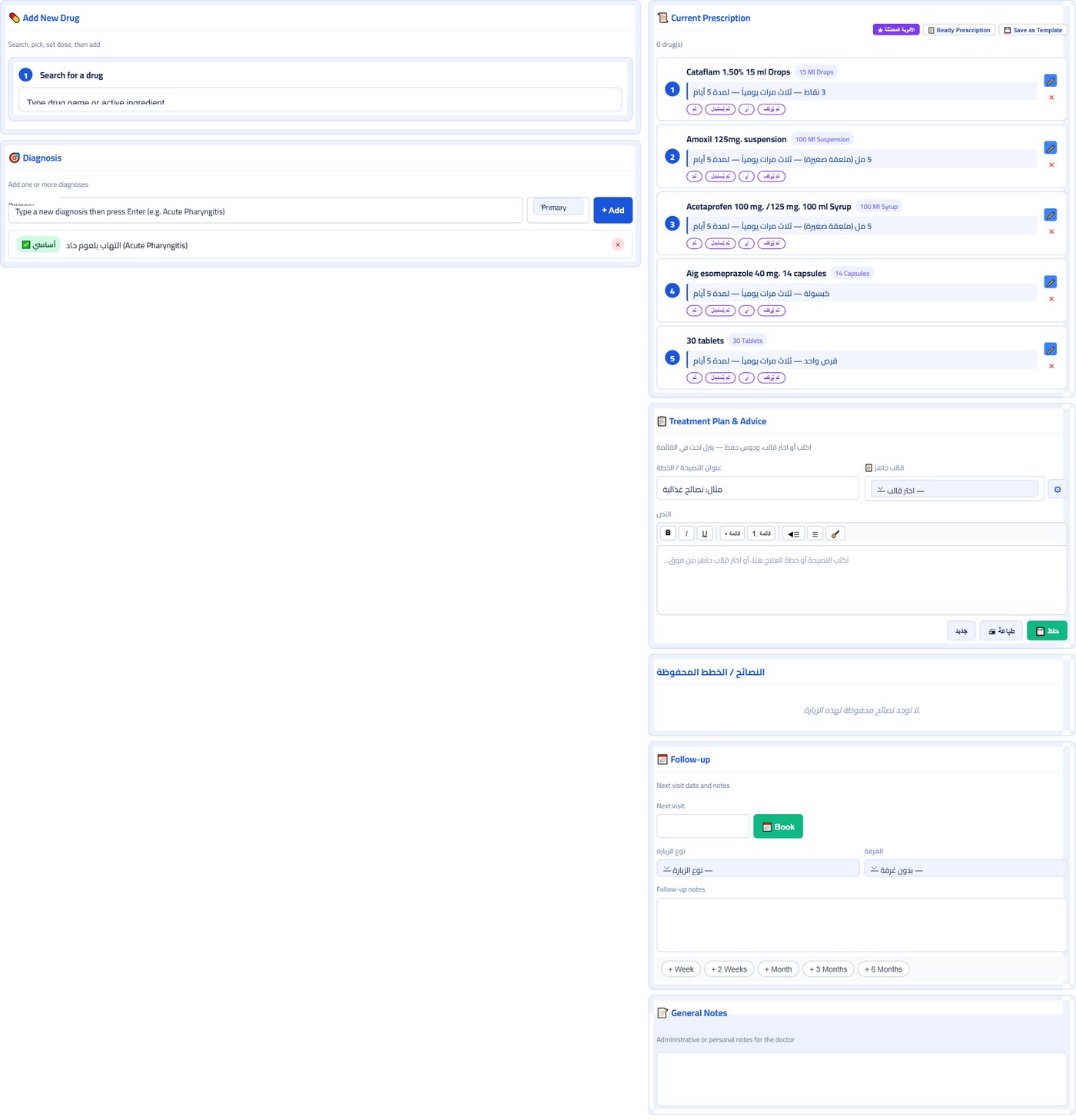Viewport: 1076px width, 1120px height.
Task: Click the قرص واحد dosage line
Action: (862, 361)
